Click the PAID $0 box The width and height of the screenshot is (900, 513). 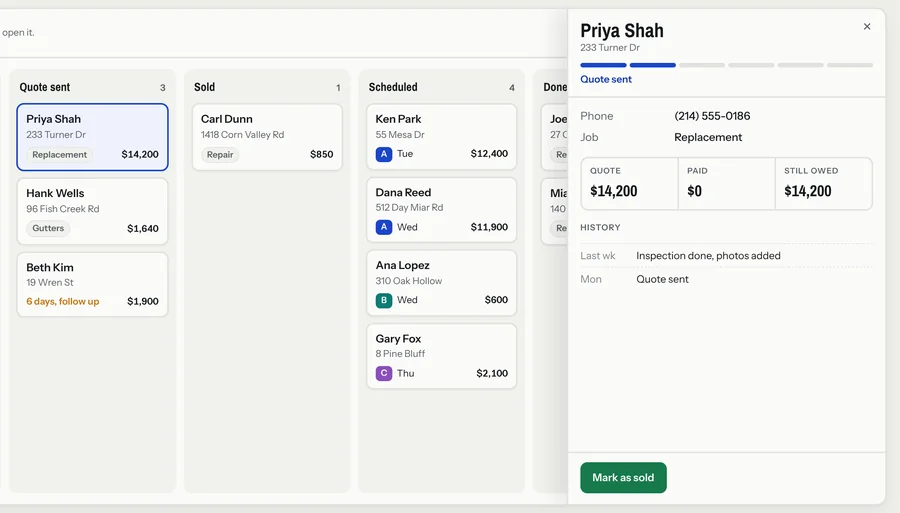[727, 184]
